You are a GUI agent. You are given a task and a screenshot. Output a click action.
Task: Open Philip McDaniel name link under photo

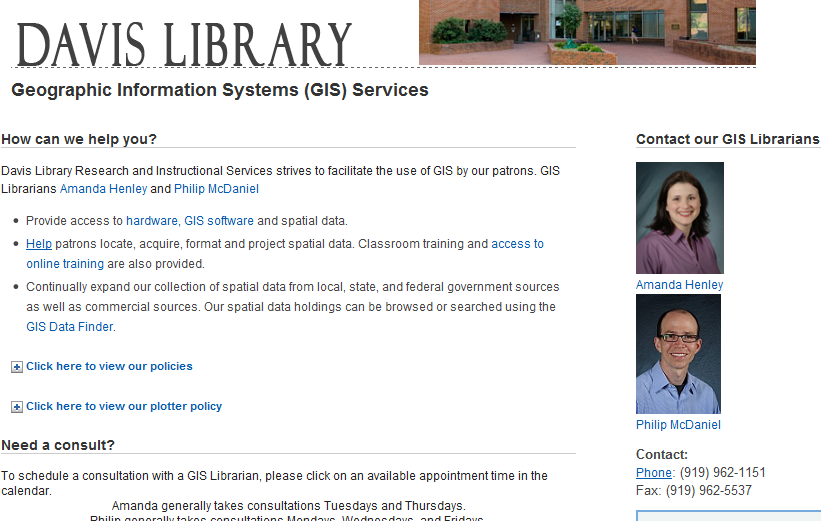pos(678,425)
